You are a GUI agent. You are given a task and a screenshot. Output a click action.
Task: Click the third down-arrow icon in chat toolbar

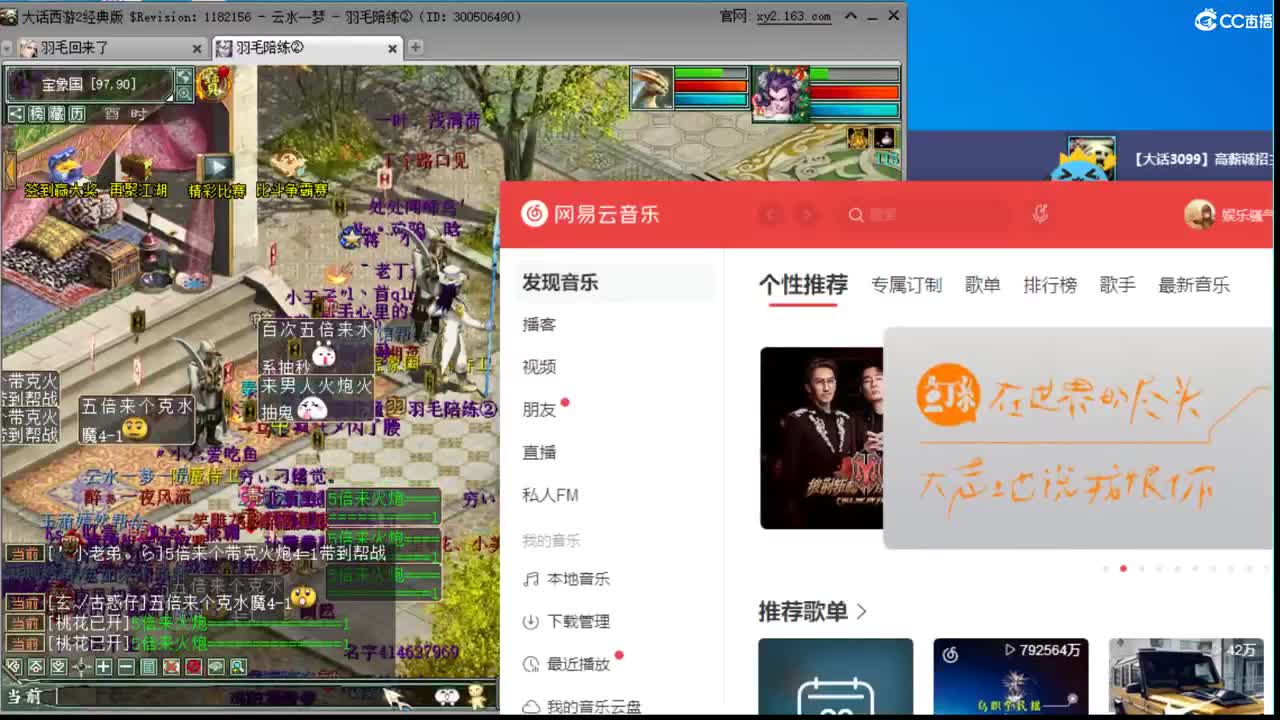click(59, 667)
